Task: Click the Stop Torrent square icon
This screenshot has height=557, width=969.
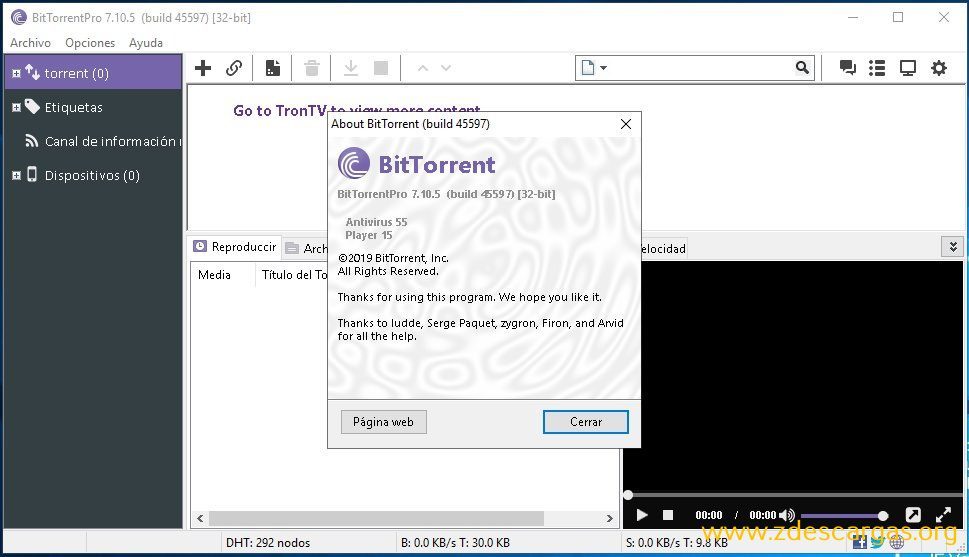Action: [381, 68]
